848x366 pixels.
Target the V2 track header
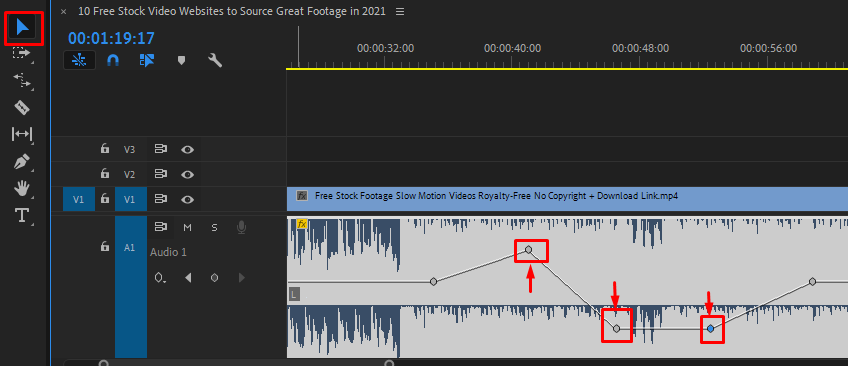click(x=129, y=174)
